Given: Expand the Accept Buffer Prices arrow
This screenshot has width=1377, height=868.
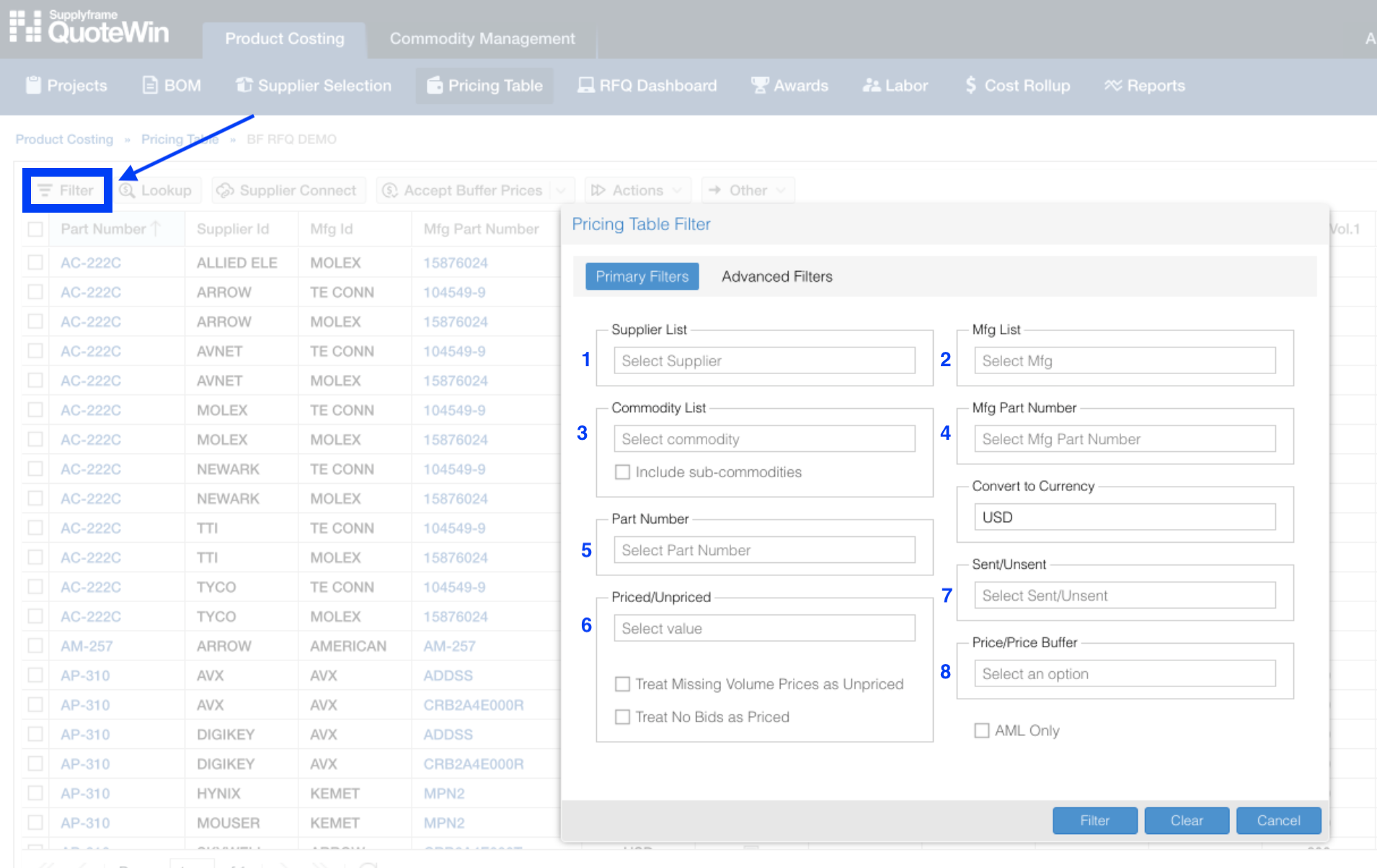Looking at the screenshot, I should (x=562, y=190).
